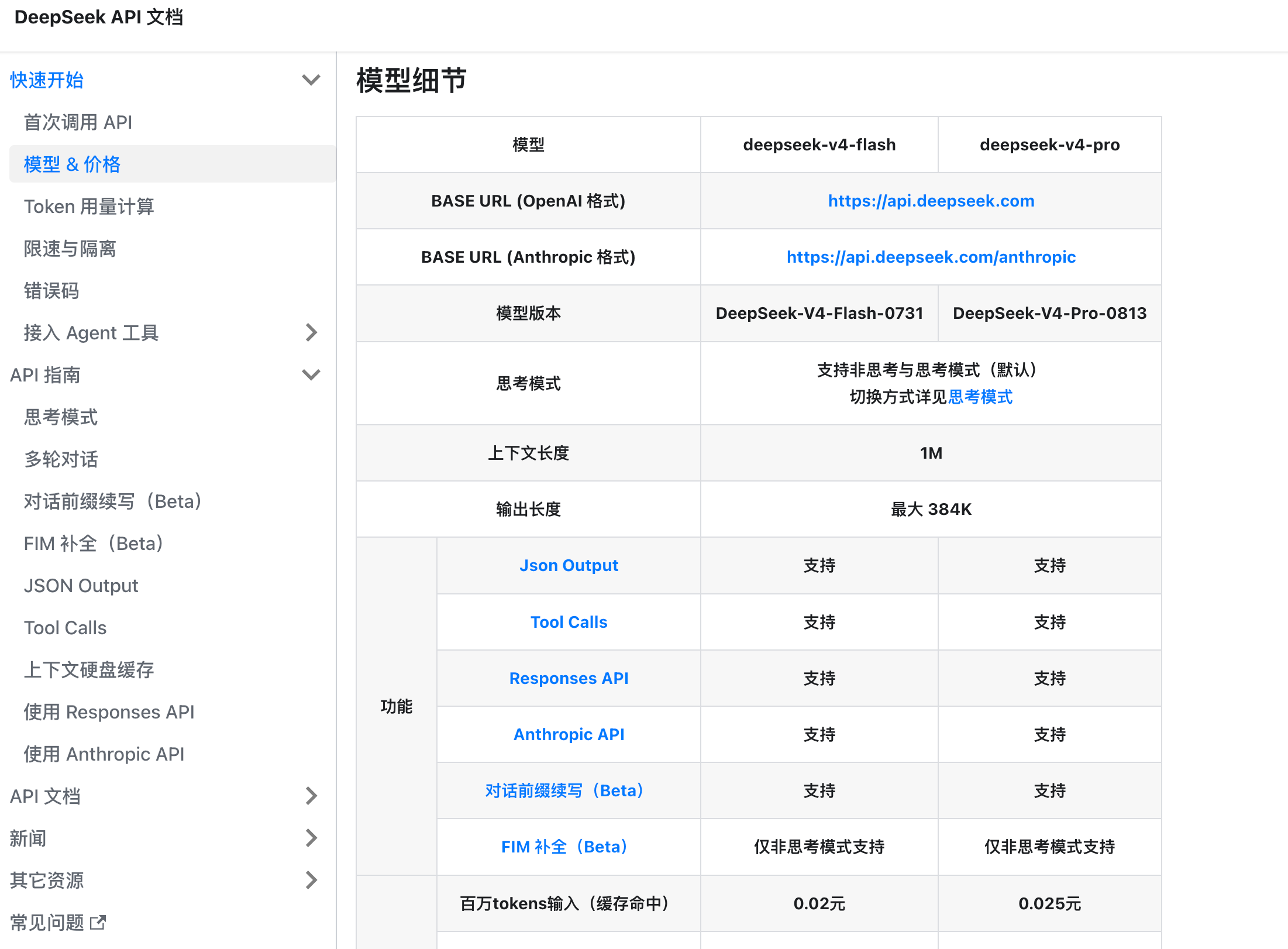Open JSON Output in the sidebar
This screenshot has height=949, width=1288.
pos(81,586)
